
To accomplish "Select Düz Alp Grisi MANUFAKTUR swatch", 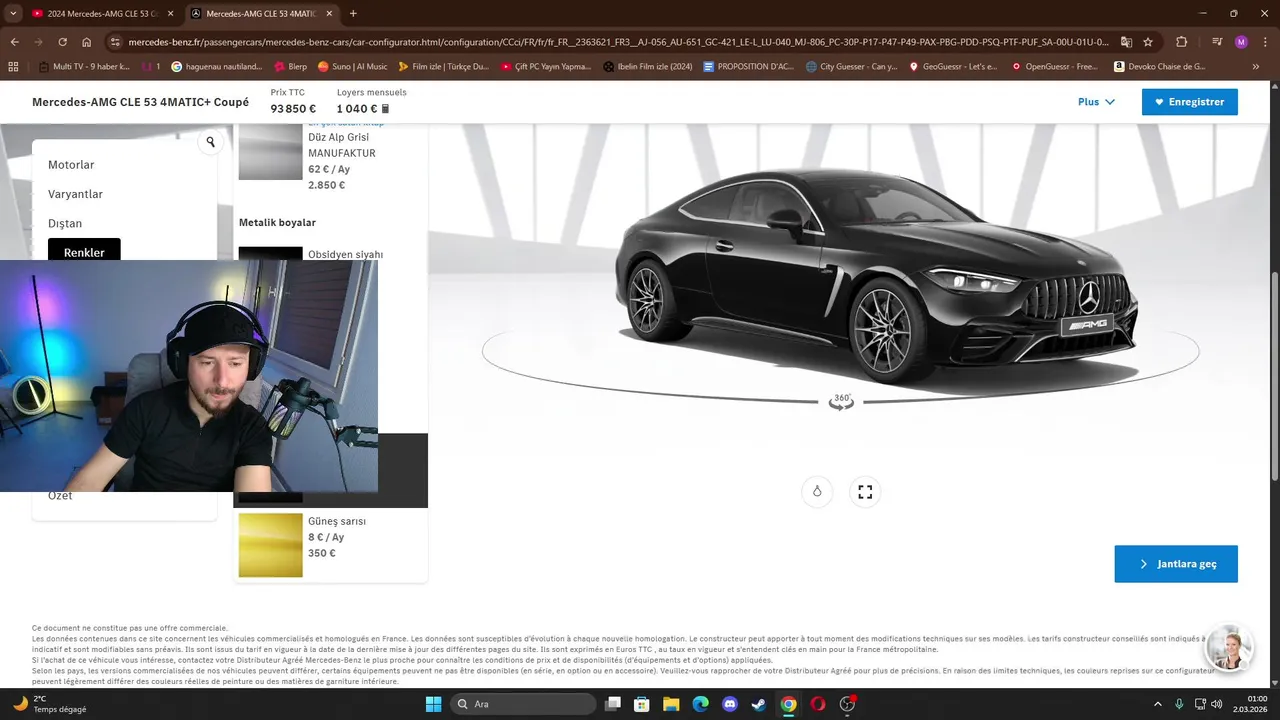I will (270, 152).
